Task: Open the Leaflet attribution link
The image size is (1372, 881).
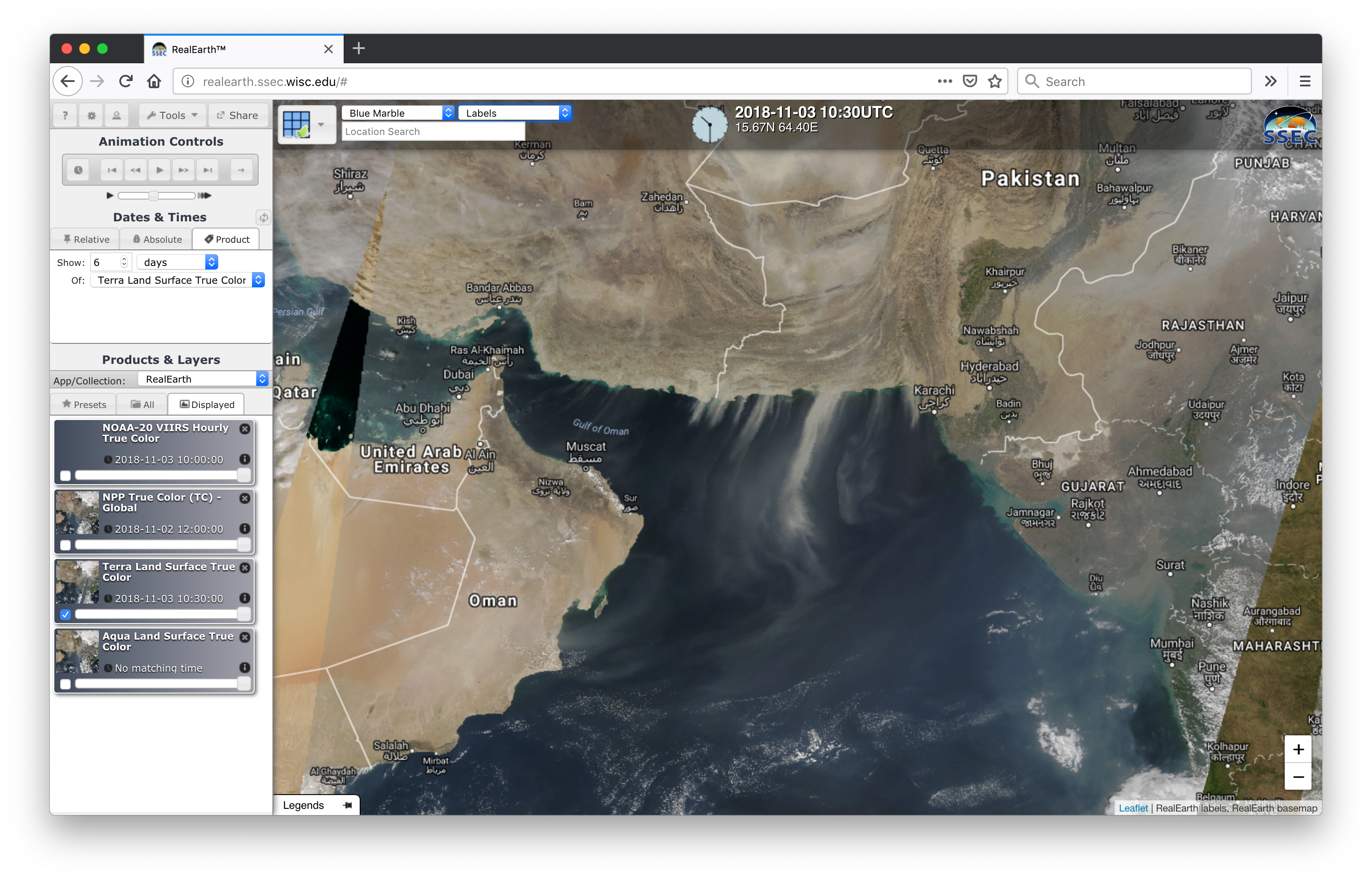Action: pos(1133,808)
